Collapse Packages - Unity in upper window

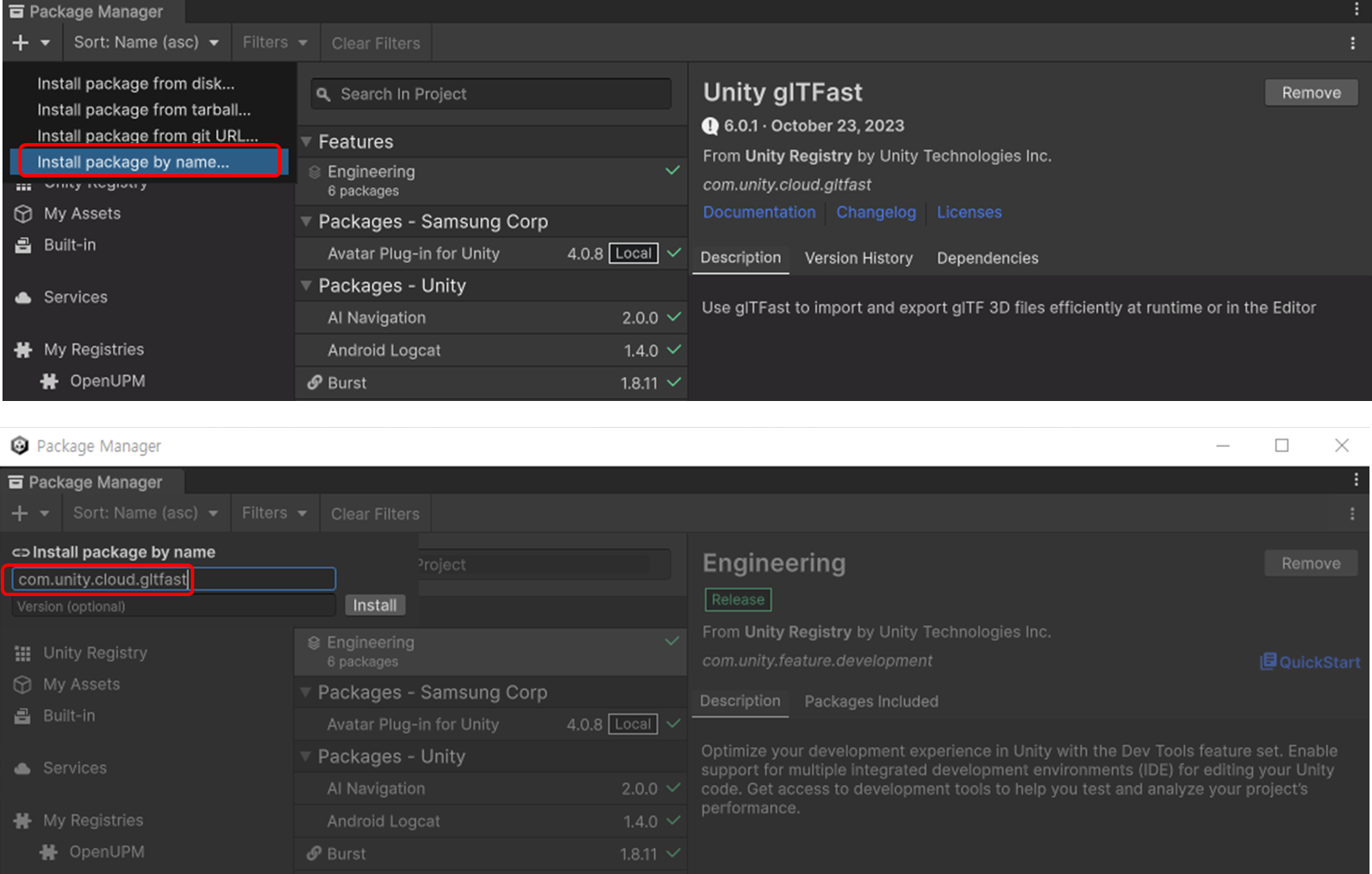pyautogui.click(x=306, y=285)
